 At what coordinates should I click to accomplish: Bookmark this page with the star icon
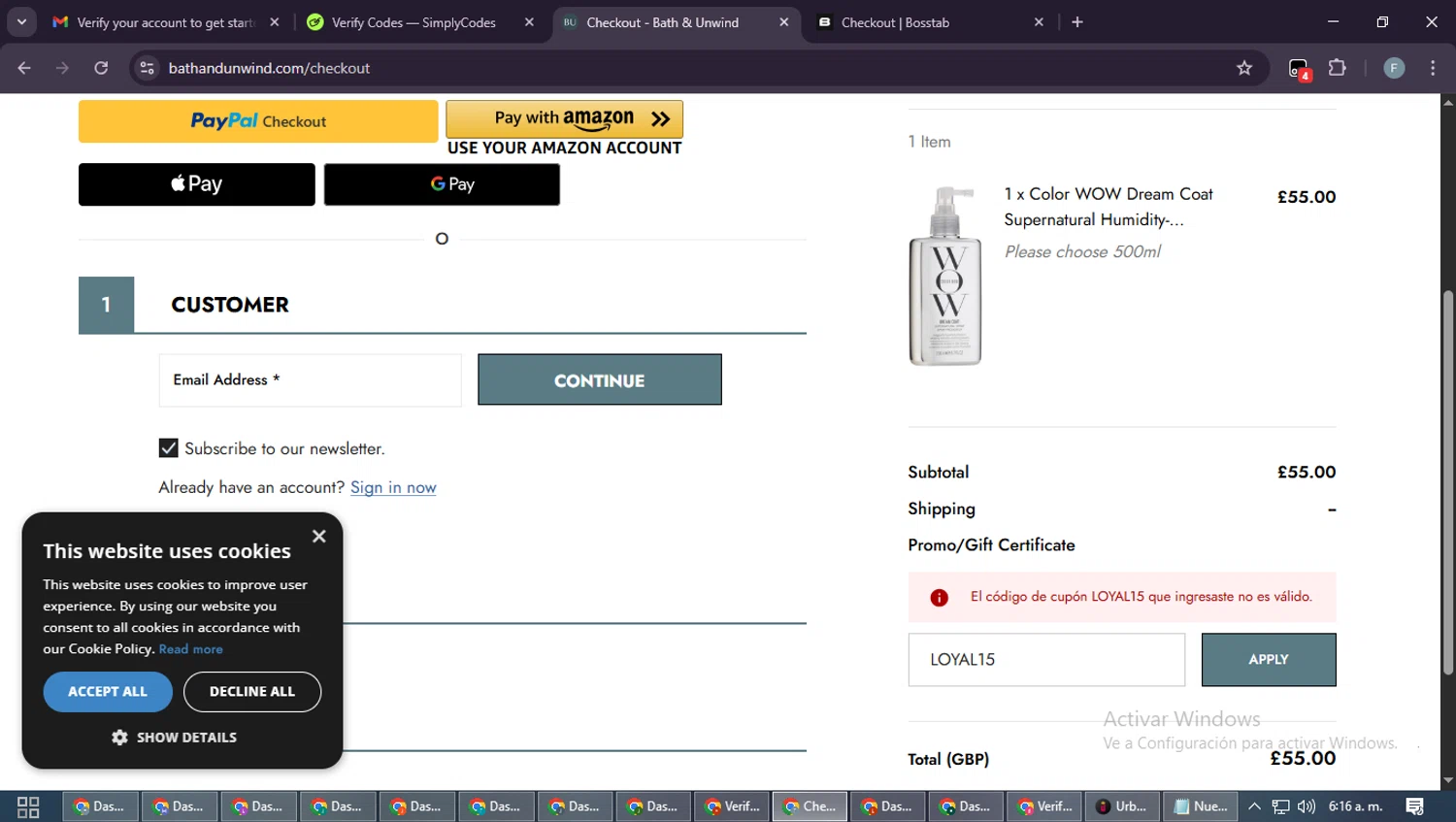(x=1244, y=68)
